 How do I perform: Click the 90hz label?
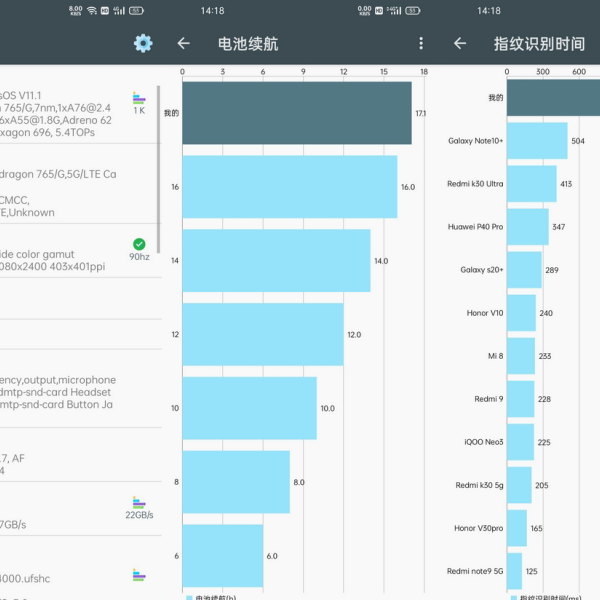139,257
